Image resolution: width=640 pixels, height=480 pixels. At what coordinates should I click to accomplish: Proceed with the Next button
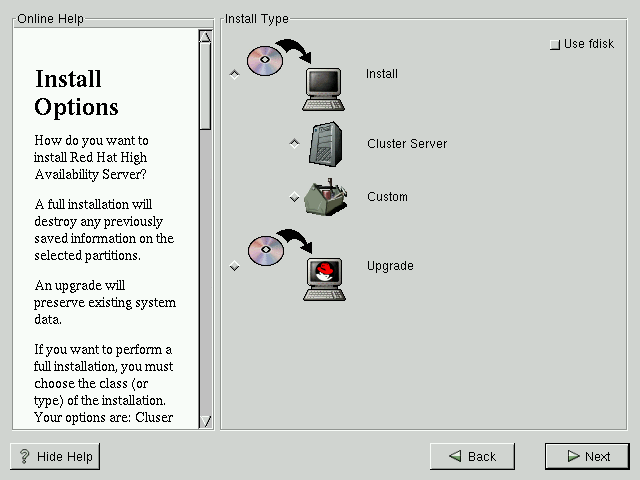click(587, 456)
